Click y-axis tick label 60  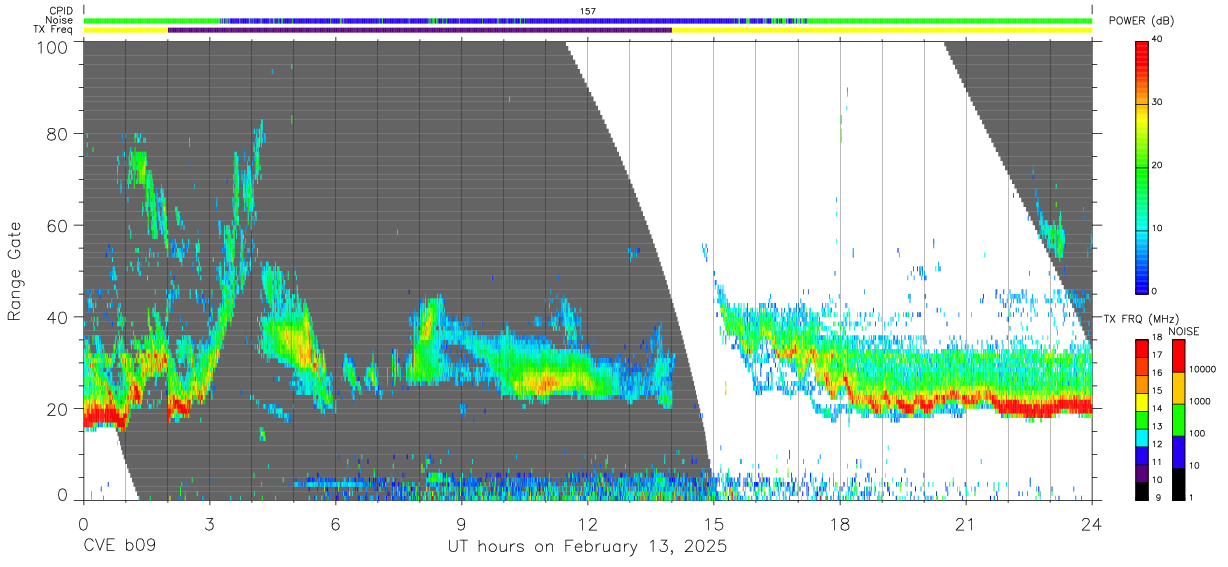coord(58,226)
